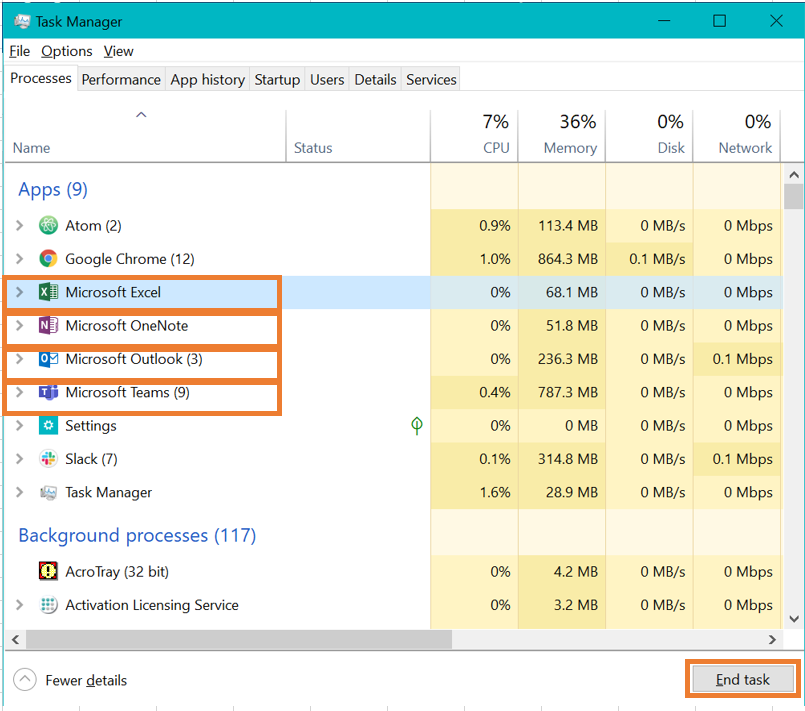805x711 pixels.
Task: Select the Slack (7) row name
Action: [91, 459]
